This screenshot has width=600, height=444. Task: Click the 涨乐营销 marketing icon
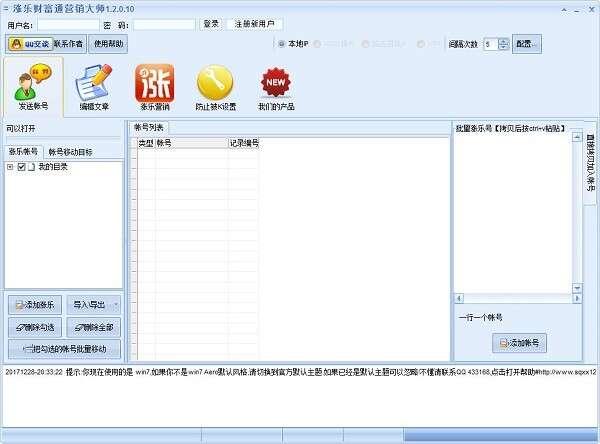(153, 87)
